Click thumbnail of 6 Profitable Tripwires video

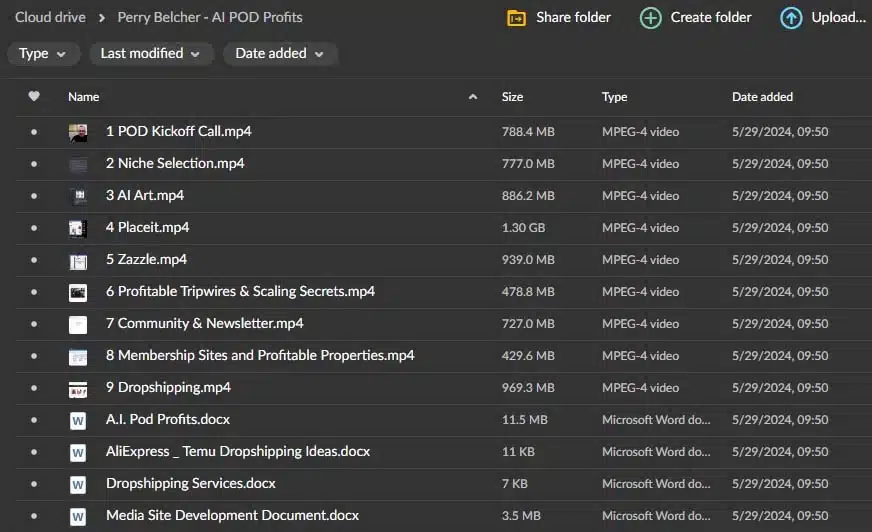(x=78, y=292)
